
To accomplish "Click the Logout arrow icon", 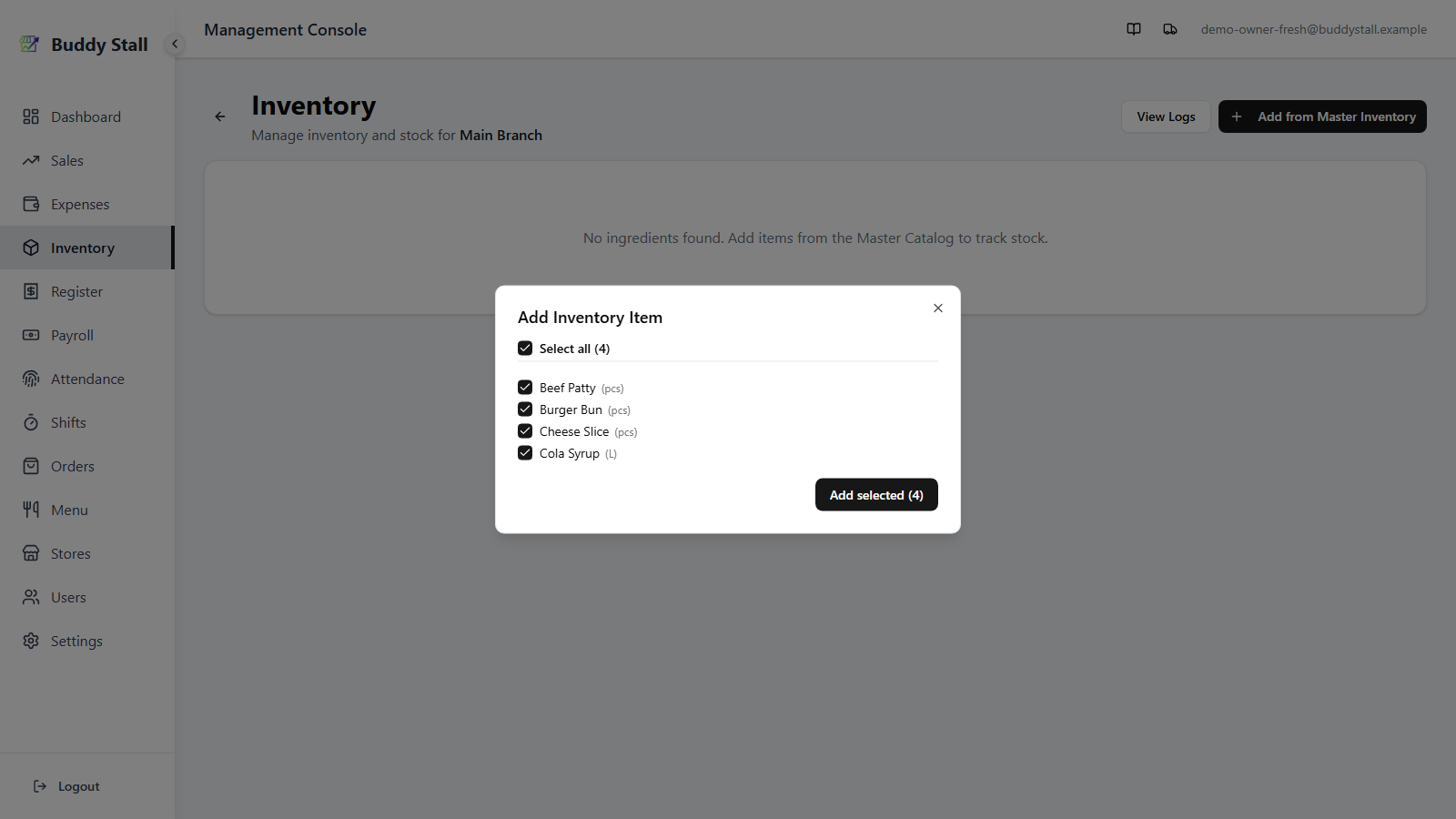I will pos(40,786).
